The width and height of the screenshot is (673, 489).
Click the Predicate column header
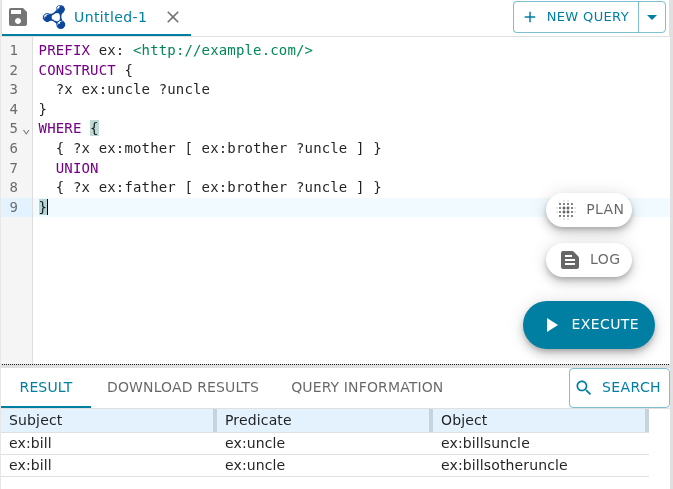pyautogui.click(x=323, y=420)
